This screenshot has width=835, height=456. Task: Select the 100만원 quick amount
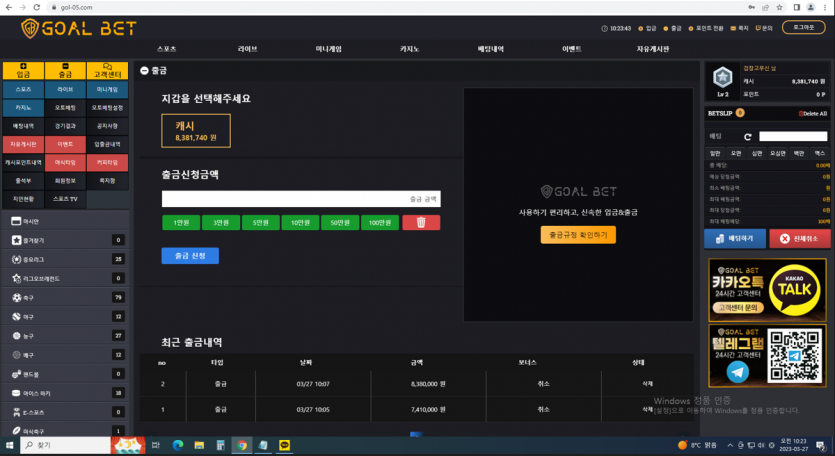(379, 223)
